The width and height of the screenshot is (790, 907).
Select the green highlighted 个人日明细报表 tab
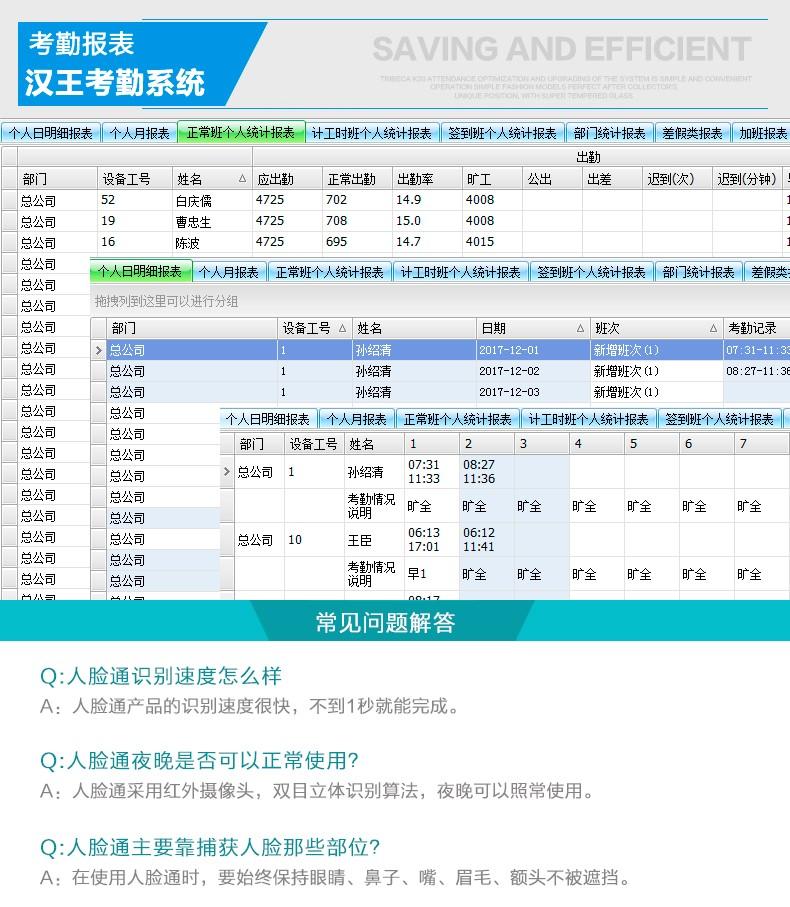[140, 271]
